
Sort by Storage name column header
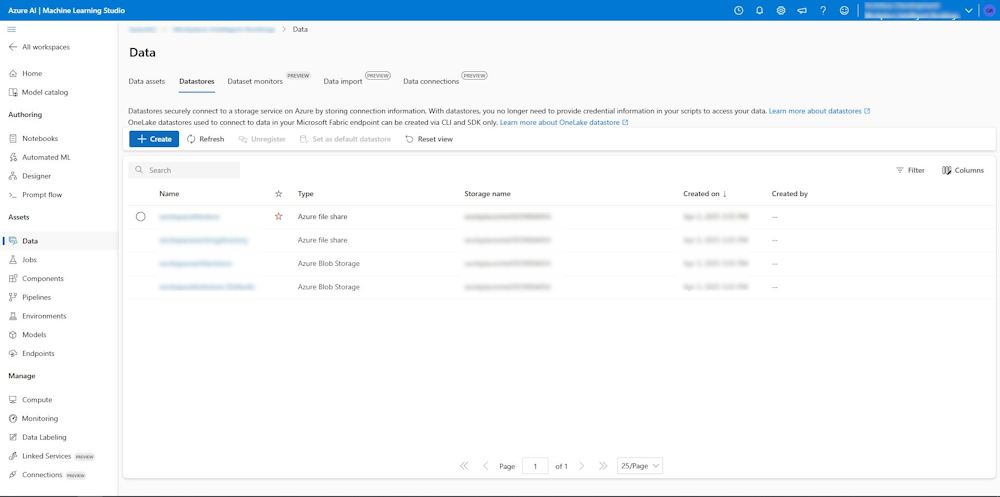pos(487,193)
